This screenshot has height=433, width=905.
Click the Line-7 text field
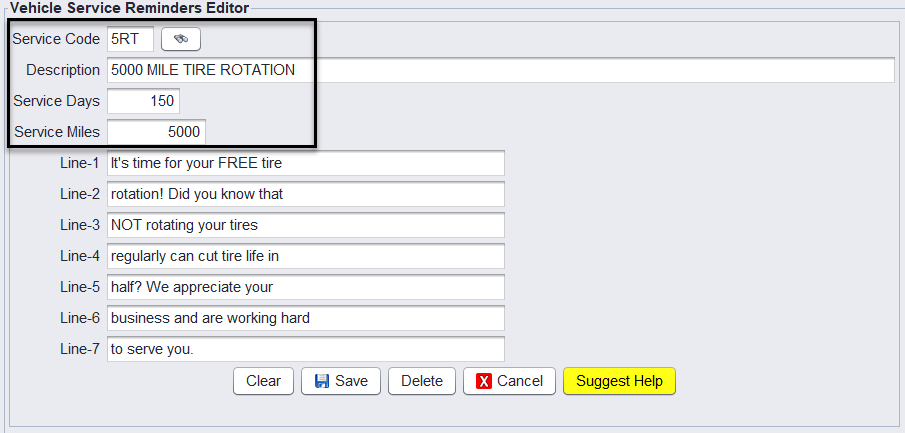click(x=305, y=349)
